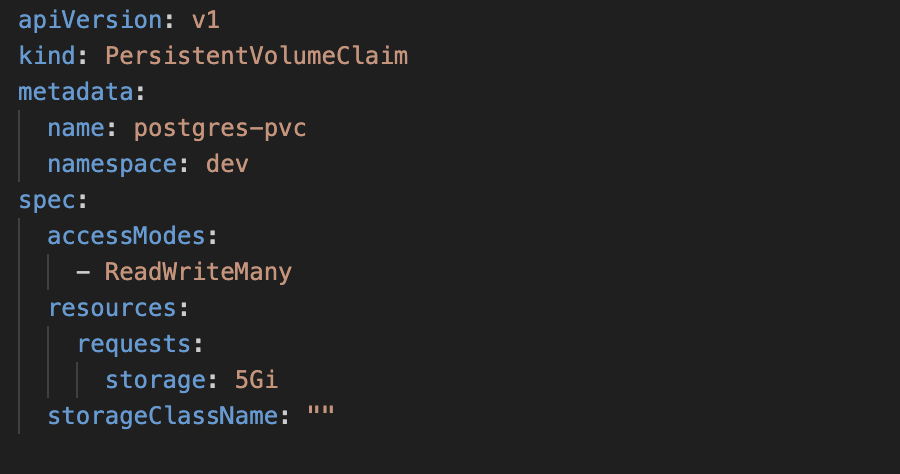Click the storage key

[156, 380]
